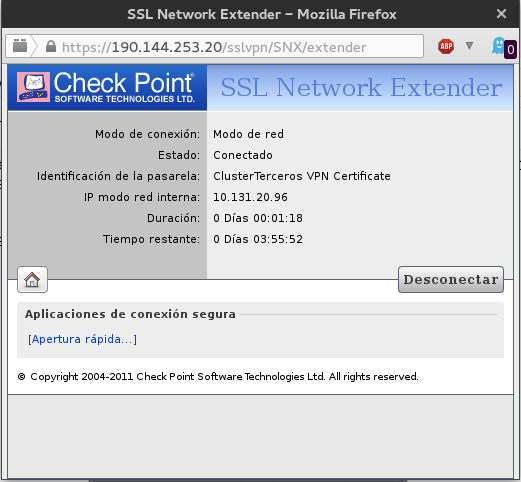
Task: Close the Firefox window
Action: click(501, 14)
